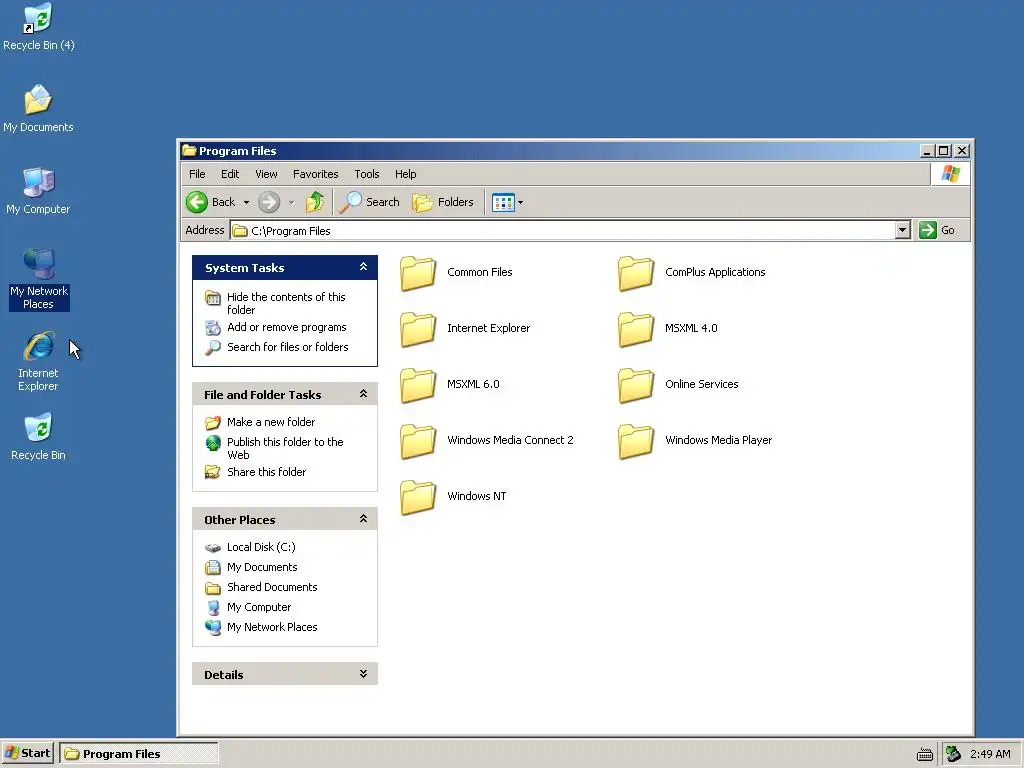Select the MSXML 6.0 folder icon
The width and height of the screenshot is (1024, 768).
[418, 385]
